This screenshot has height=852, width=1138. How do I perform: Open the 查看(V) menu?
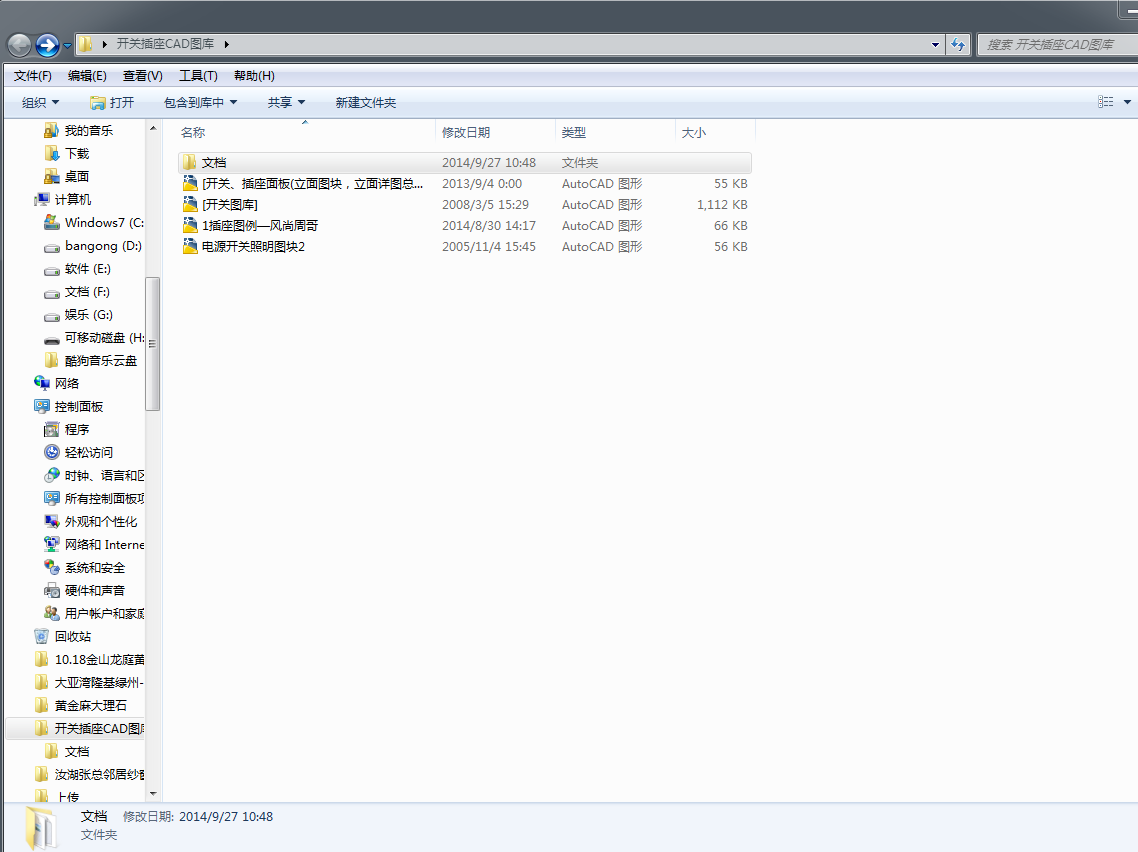tap(142, 75)
